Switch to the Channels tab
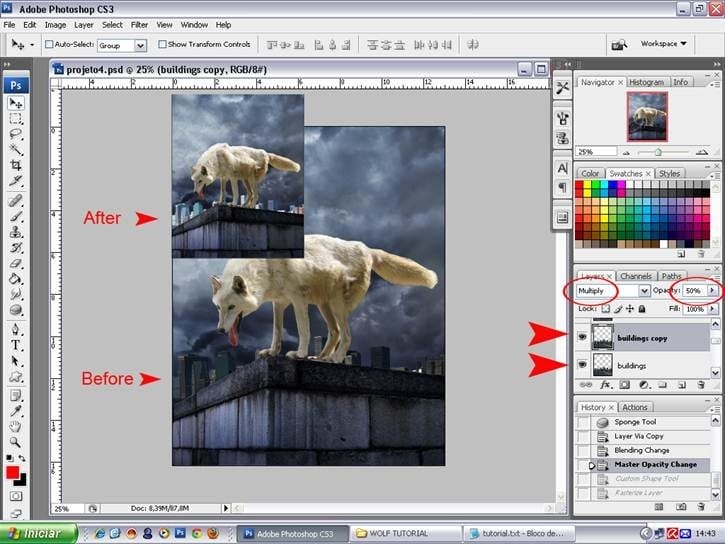Image resolution: width=725 pixels, height=544 pixels. click(635, 276)
